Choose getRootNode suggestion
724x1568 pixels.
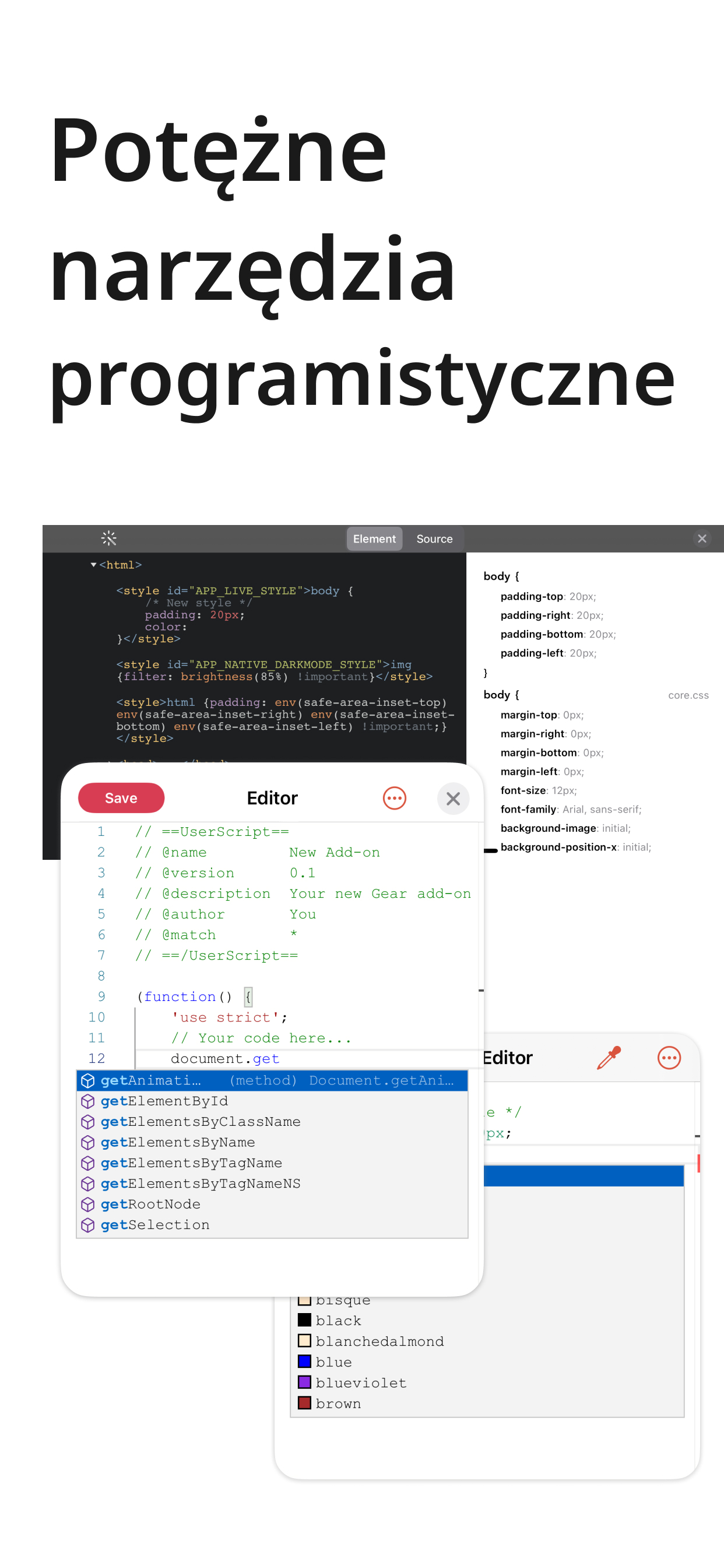click(x=272, y=1205)
